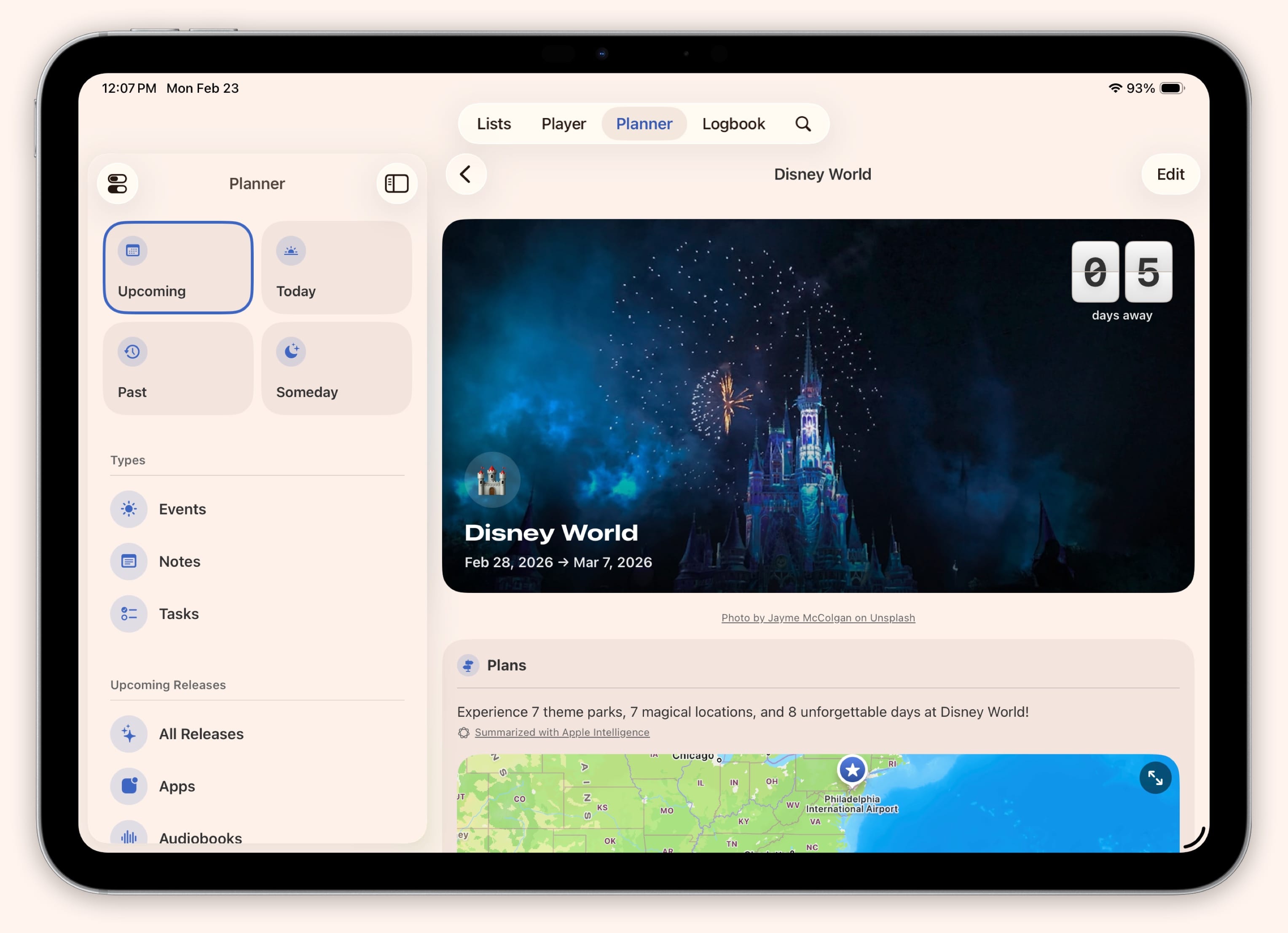Filter by the Tasks type
This screenshot has height=933, width=1288.
point(179,614)
